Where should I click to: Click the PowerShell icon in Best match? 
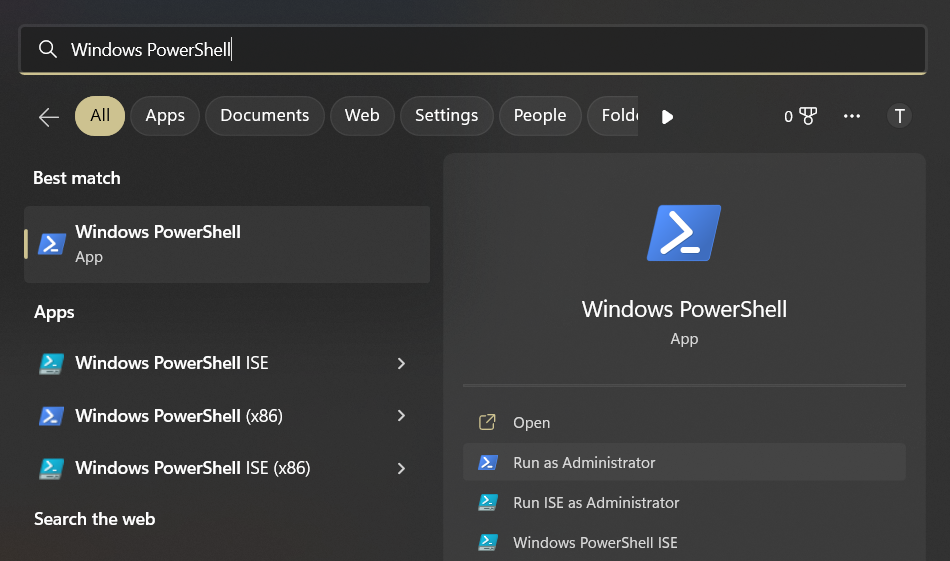(52, 244)
